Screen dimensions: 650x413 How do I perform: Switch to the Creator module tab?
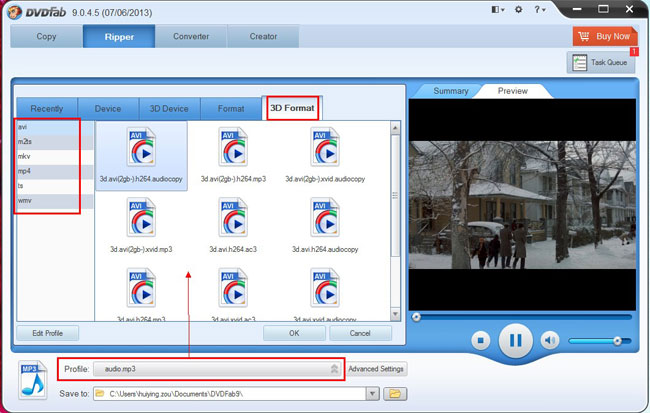263,36
